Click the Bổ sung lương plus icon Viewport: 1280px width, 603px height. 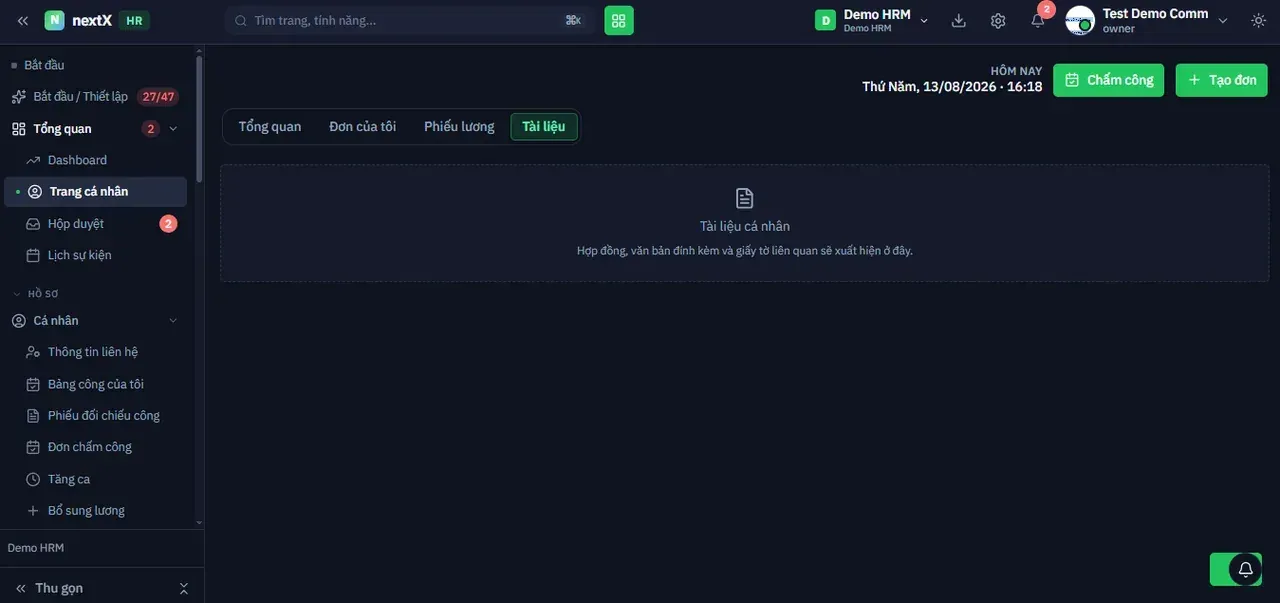click(34, 510)
